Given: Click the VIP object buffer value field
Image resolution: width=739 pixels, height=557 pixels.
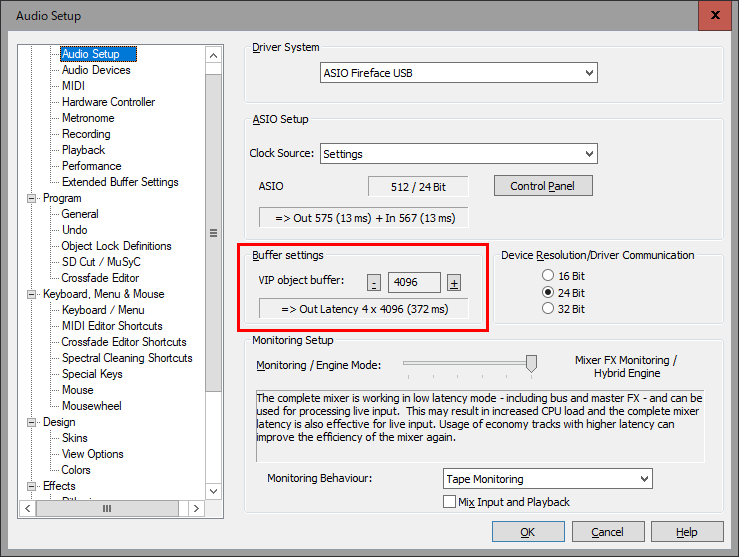Looking at the screenshot, I should [x=413, y=283].
